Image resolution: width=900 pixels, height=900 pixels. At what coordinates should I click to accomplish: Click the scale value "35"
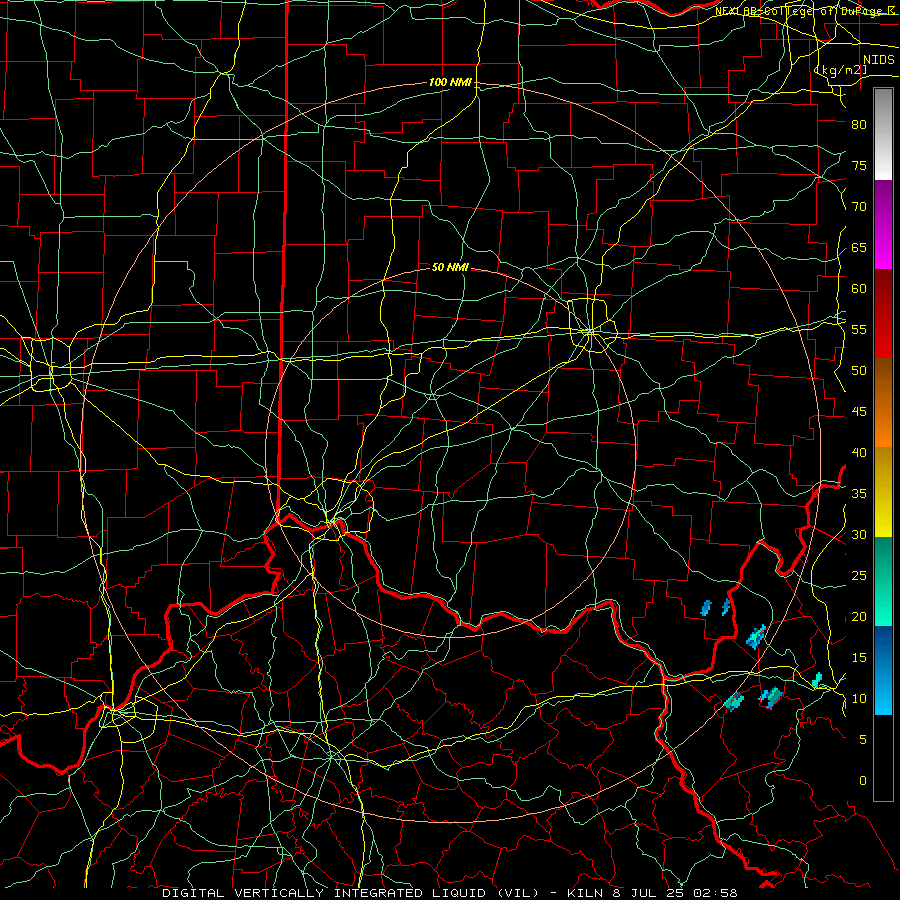pyautogui.click(x=859, y=494)
